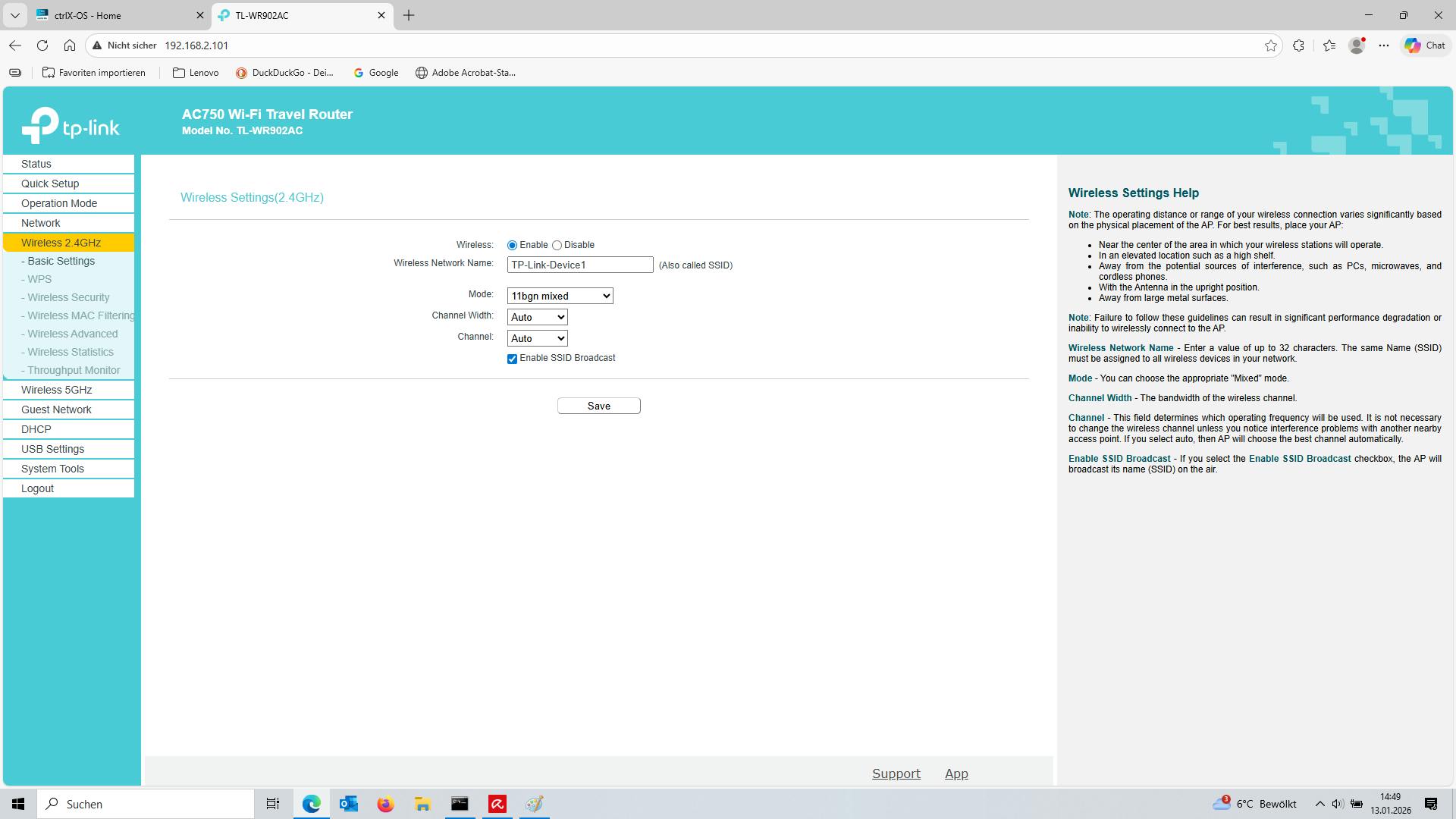Open Wireless Security submenu item

(68, 297)
